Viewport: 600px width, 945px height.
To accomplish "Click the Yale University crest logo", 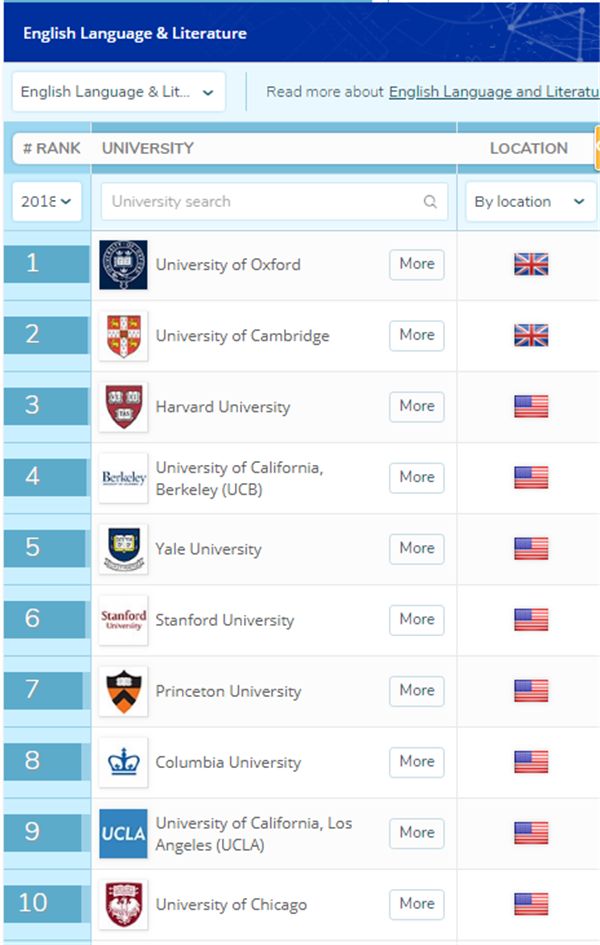I will [x=123, y=549].
